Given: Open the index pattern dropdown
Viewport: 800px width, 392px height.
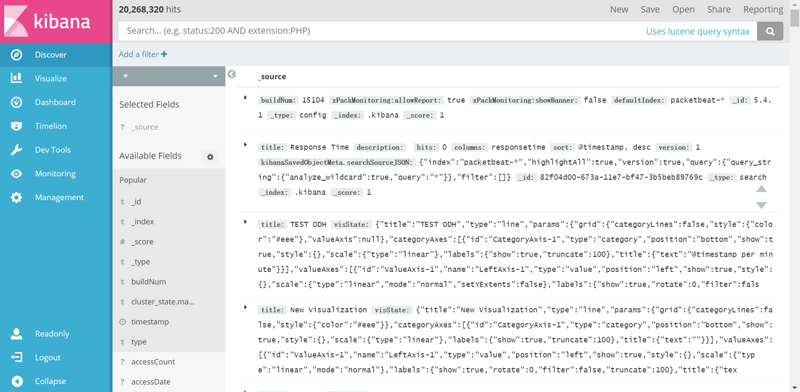Looking at the screenshot, I should tap(169, 76).
